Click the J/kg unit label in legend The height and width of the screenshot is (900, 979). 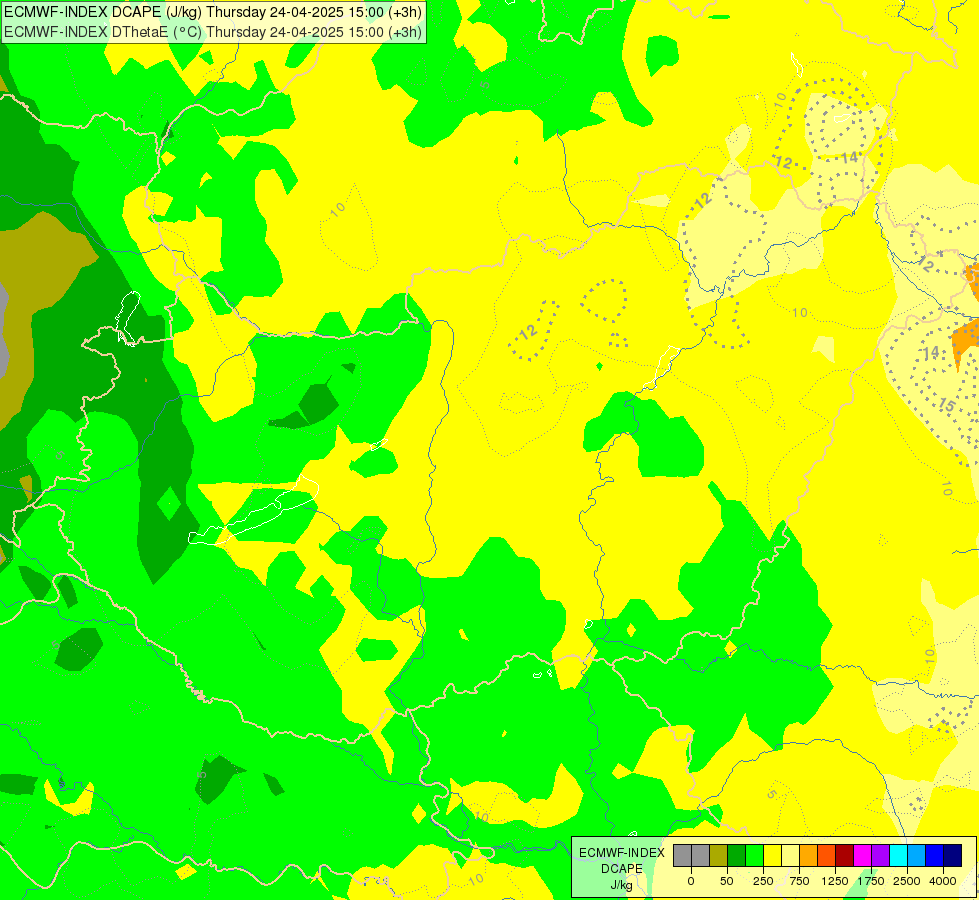point(622,886)
